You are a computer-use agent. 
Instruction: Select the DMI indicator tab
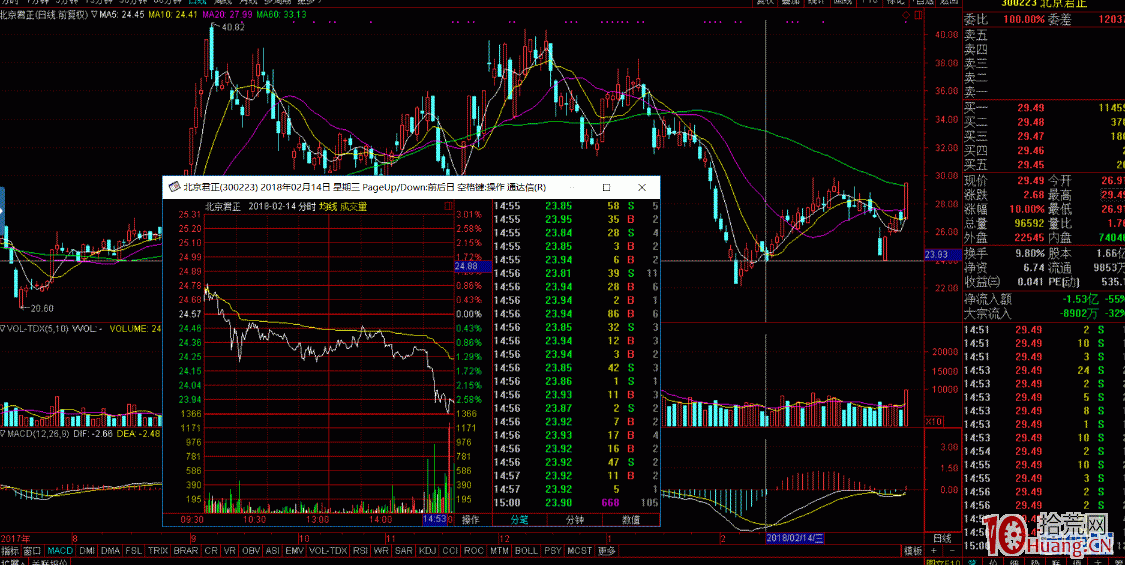click(87, 551)
